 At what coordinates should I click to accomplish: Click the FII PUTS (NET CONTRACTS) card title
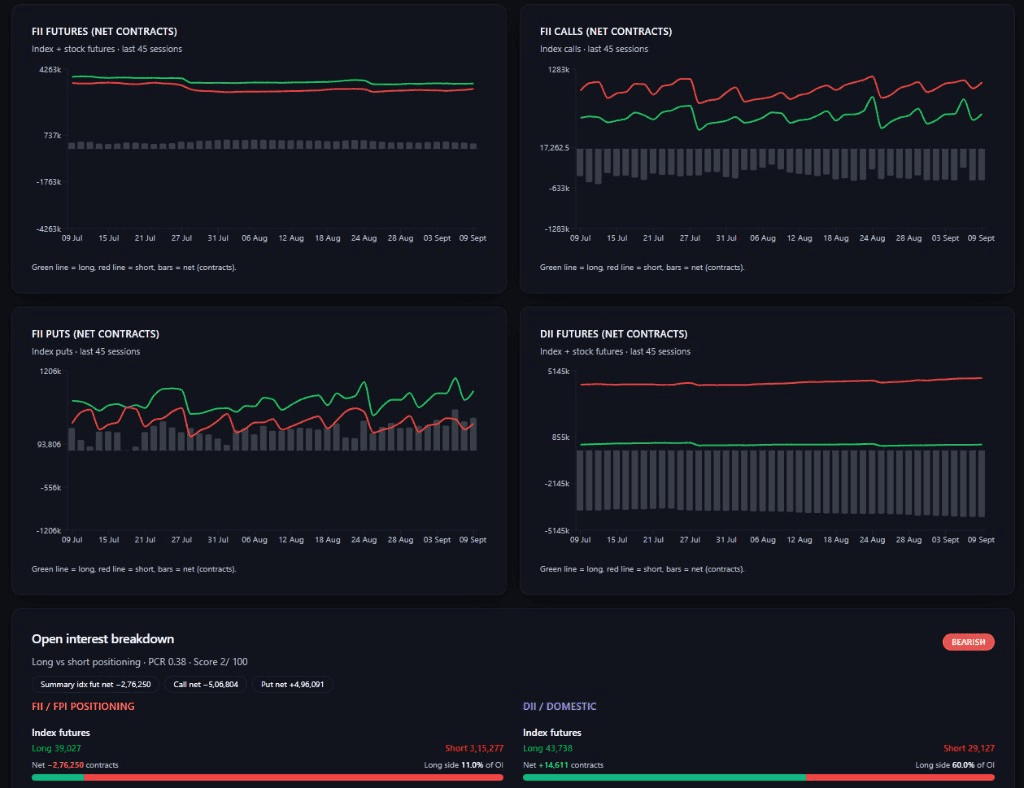tap(95, 334)
